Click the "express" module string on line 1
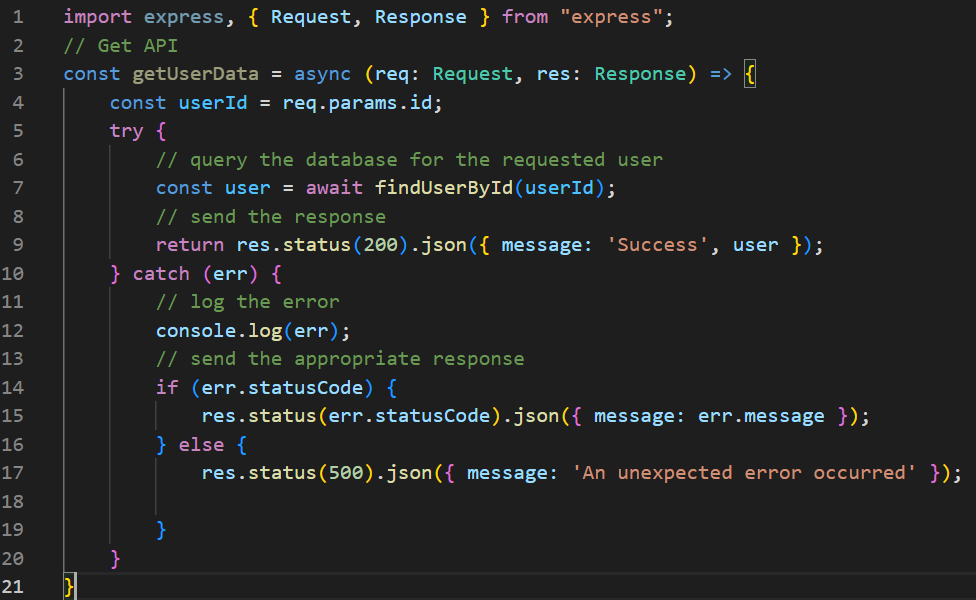 click(608, 17)
